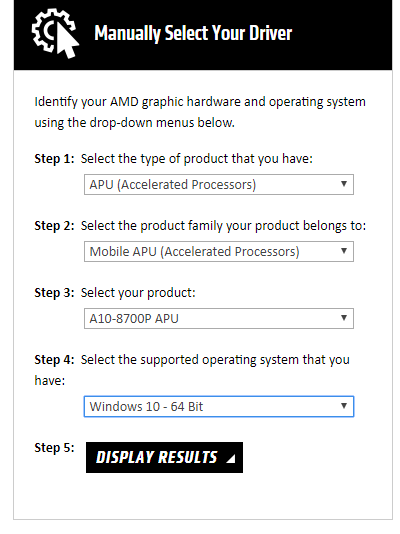Click the Step 4 label

coord(54,360)
